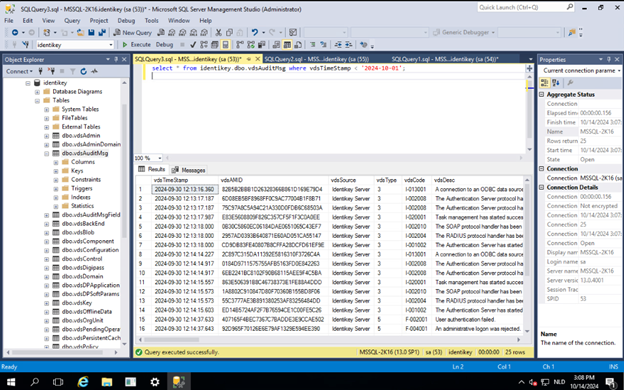Open Internet Explorer from the taskbar

tap(83, 382)
